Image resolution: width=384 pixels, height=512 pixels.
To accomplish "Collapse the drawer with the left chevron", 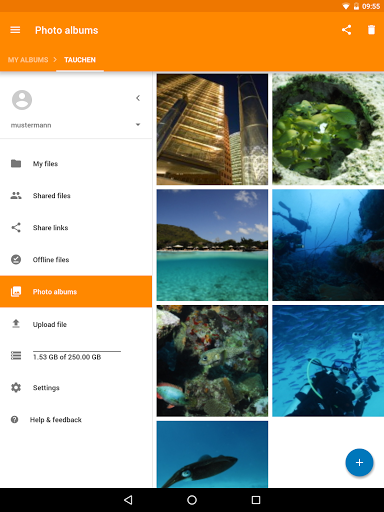I will (138, 98).
